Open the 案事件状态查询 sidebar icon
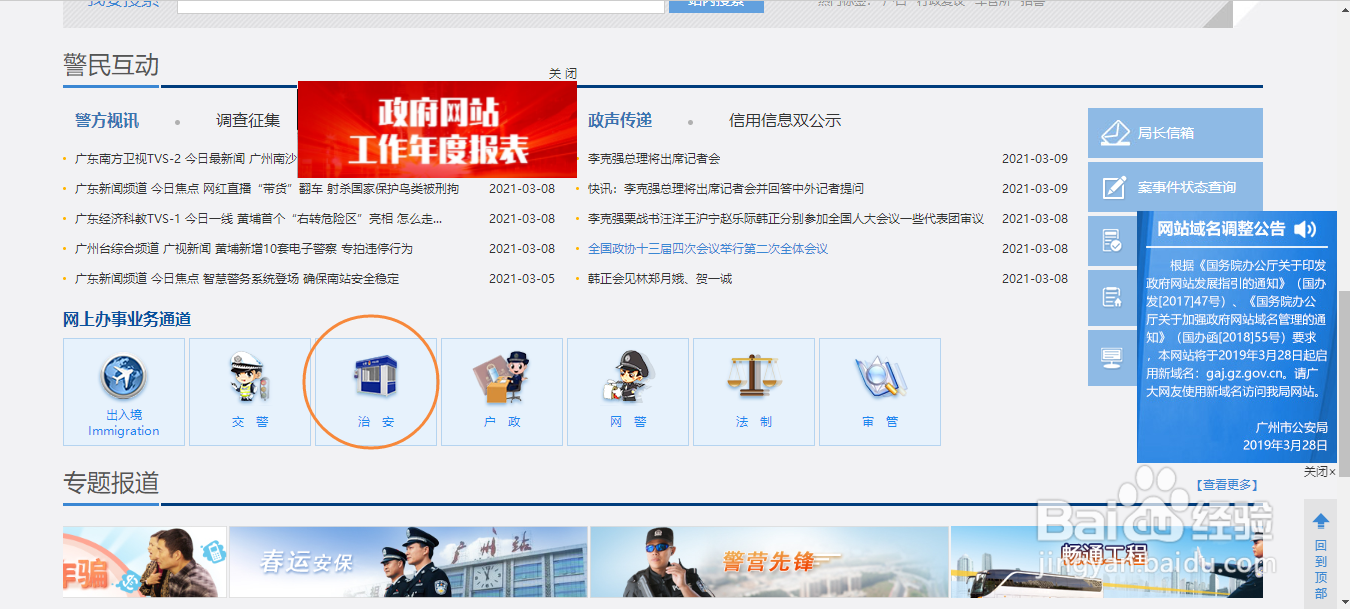 [x=1175, y=186]
